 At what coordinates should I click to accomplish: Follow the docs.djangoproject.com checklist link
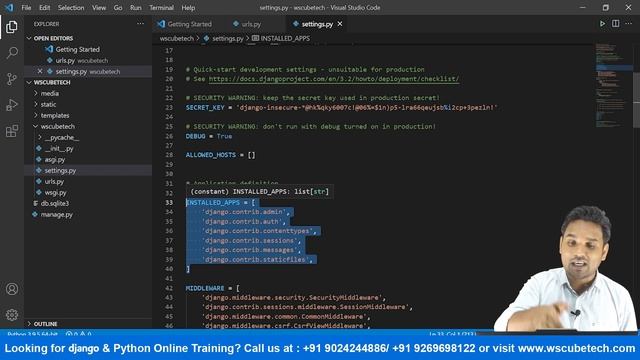click(x=334, y=79)
